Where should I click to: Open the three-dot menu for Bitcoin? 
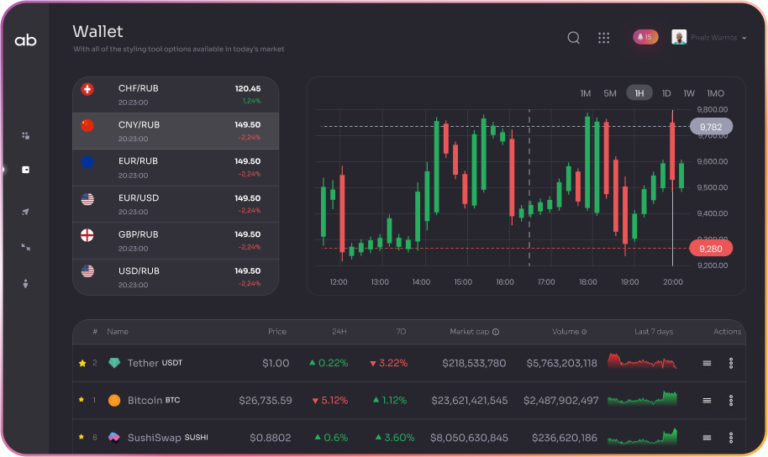[731, 400]
